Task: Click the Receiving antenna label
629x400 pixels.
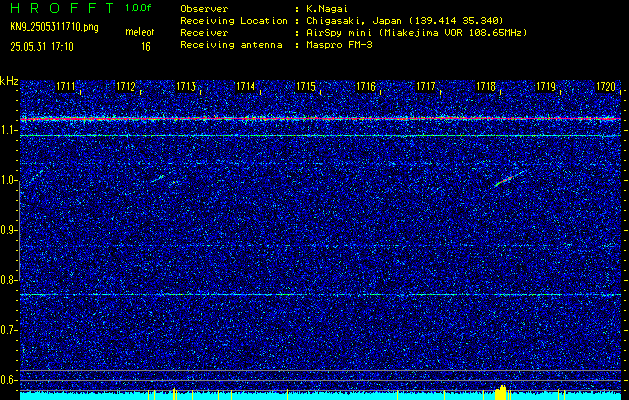Action: [x=231, y=45]
